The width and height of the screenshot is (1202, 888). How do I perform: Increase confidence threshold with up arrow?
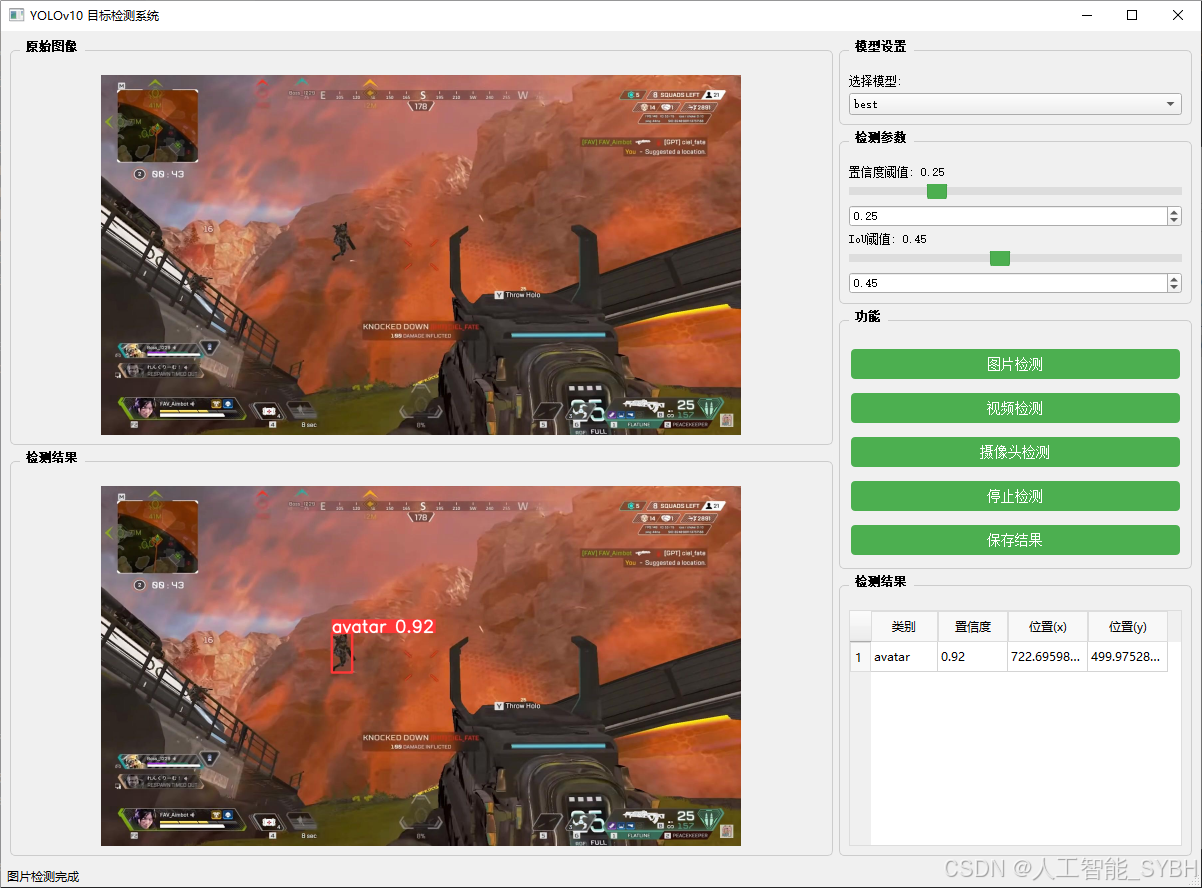(x=1174, y=211)
